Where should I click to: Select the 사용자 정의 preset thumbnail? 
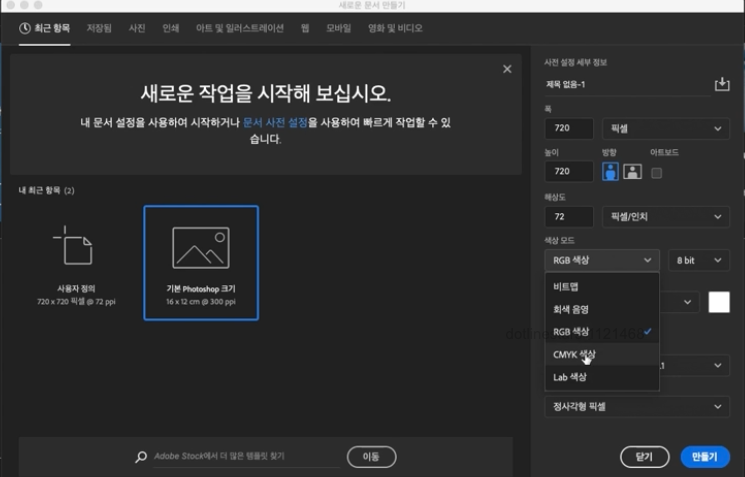76,264
